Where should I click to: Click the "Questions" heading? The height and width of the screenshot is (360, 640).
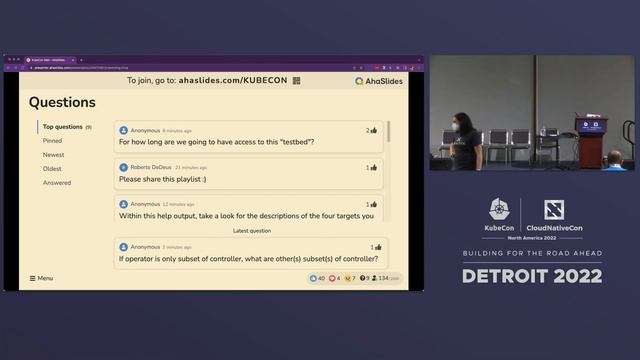click(x=62, y=102)
